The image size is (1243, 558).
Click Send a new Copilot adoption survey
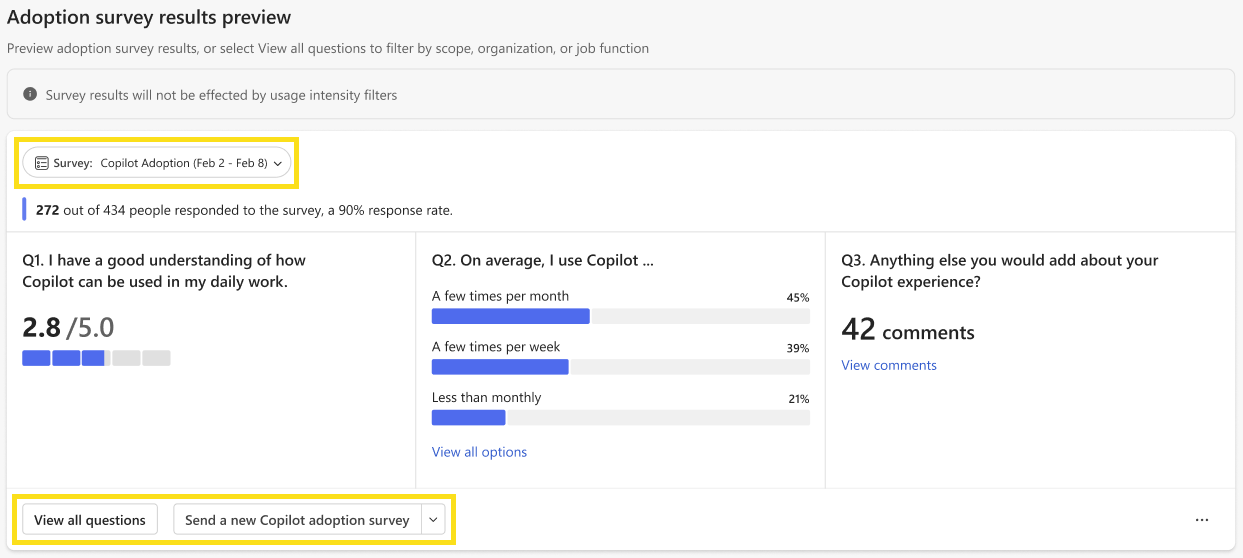297,520
